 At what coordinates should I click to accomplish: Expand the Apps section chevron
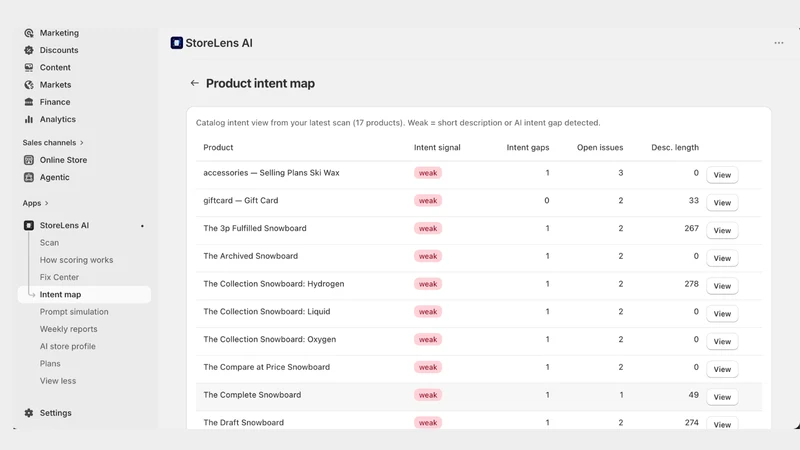pos(46,203)
